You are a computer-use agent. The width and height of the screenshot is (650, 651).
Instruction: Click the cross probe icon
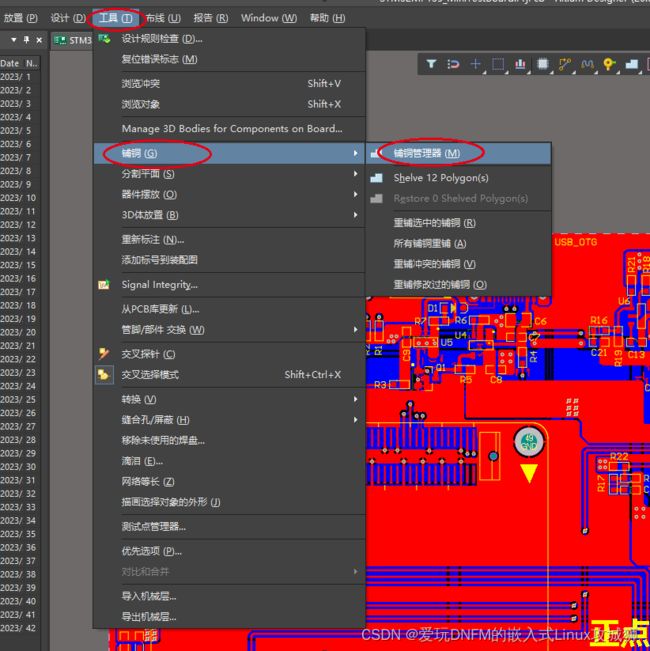[103, 354]
